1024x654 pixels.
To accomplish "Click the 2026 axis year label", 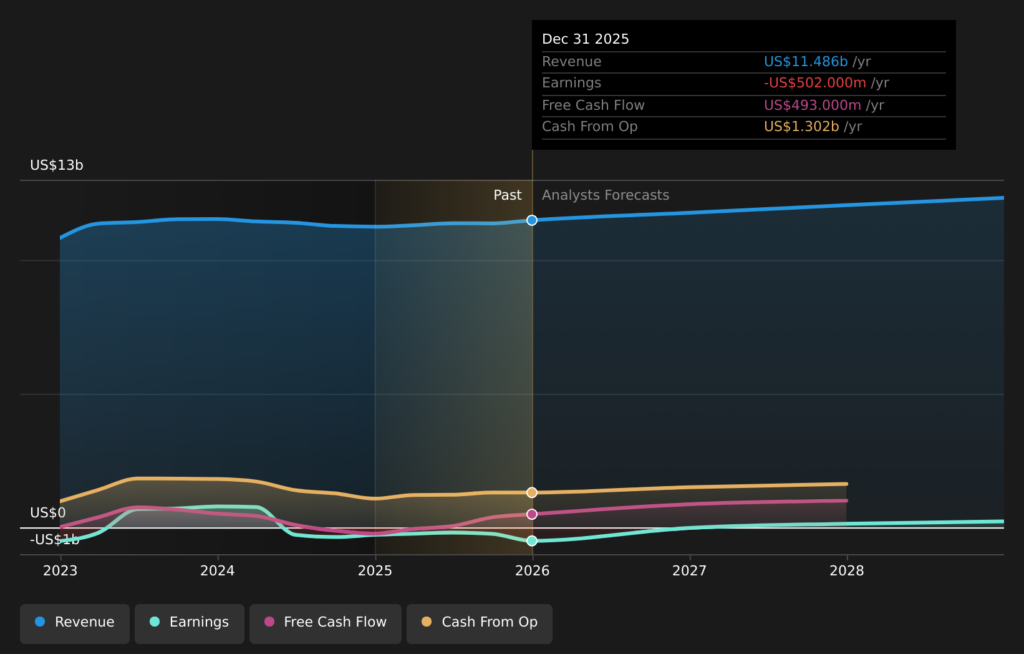I will (x=532, y=570).
